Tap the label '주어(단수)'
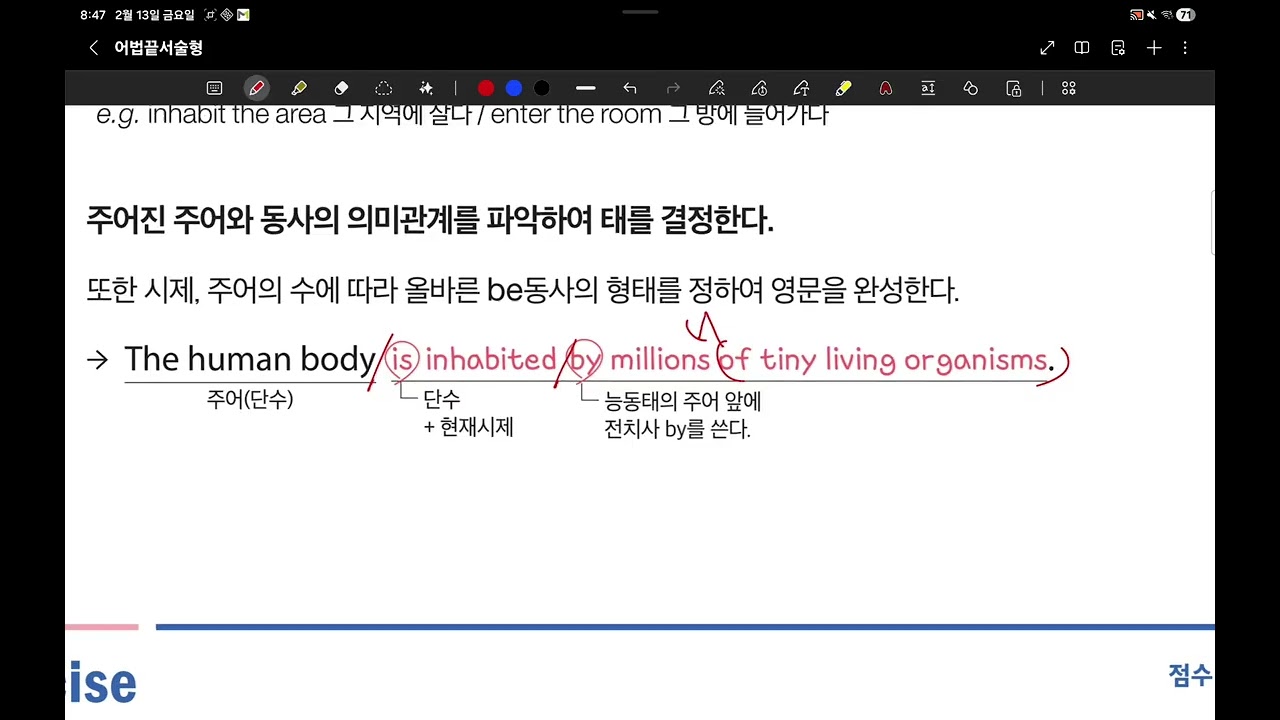 (x=250, y=400)
